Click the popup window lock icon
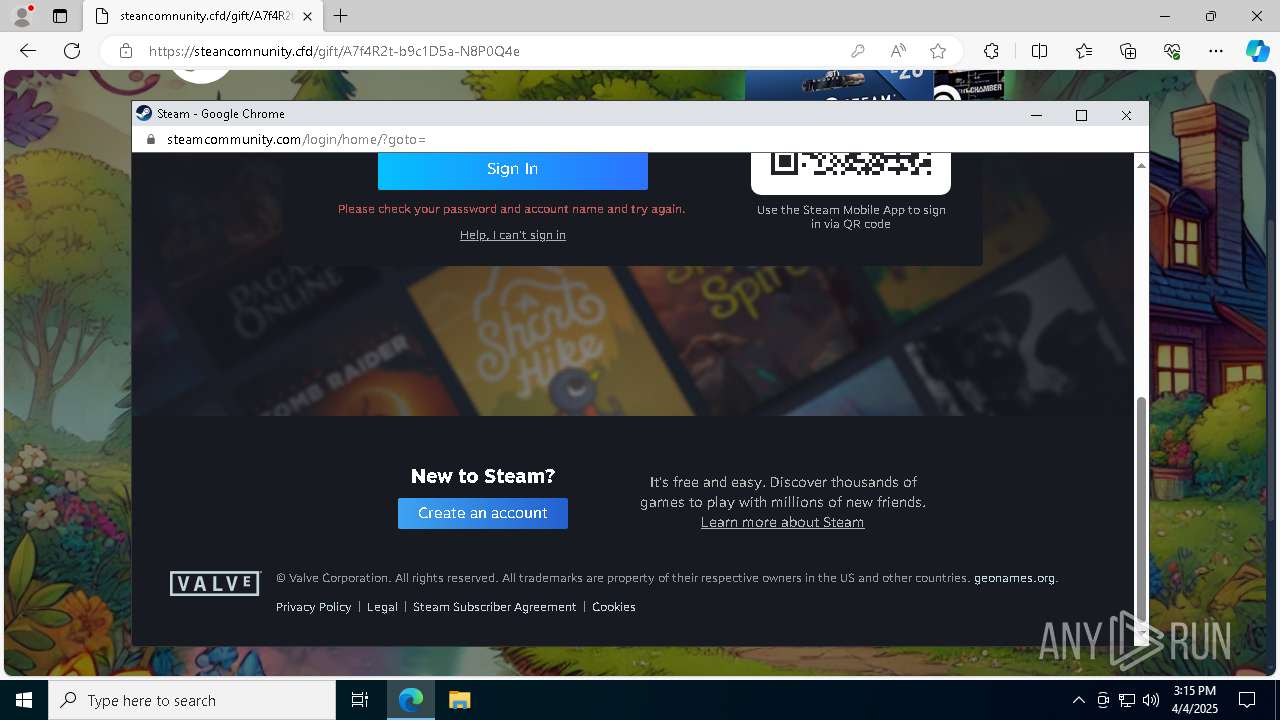Image resolution: width=1280 pixels, height=720 pixels. (151, 140)
